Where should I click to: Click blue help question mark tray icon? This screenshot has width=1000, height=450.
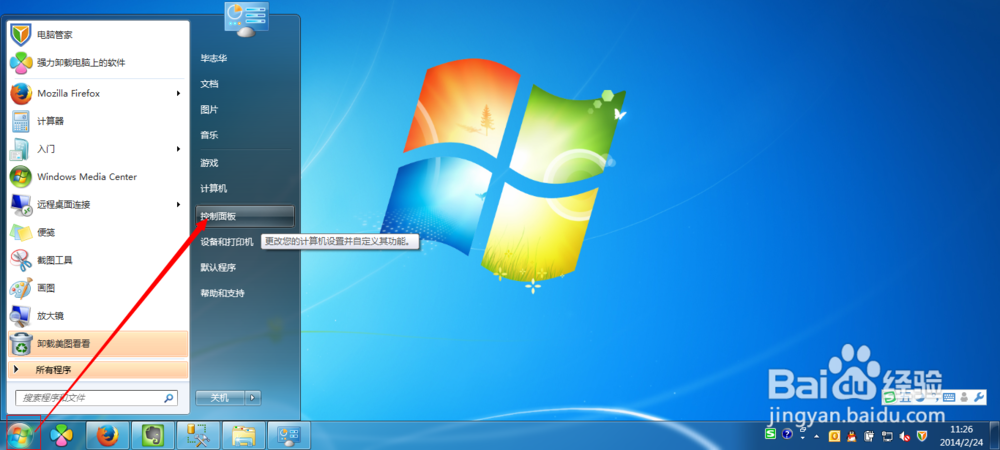[x=787, y=434]
